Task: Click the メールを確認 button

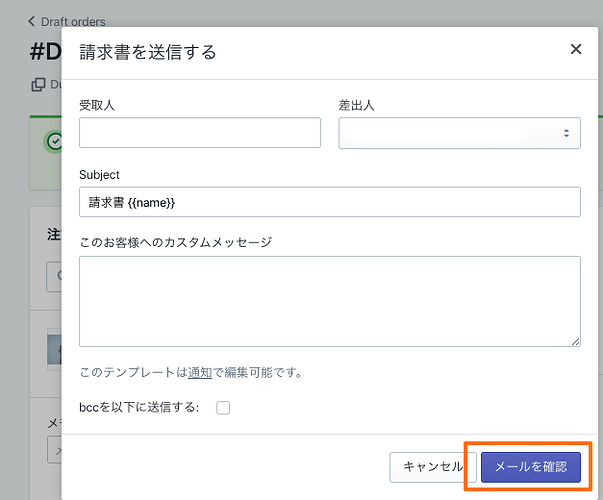Action: [530, 466]
